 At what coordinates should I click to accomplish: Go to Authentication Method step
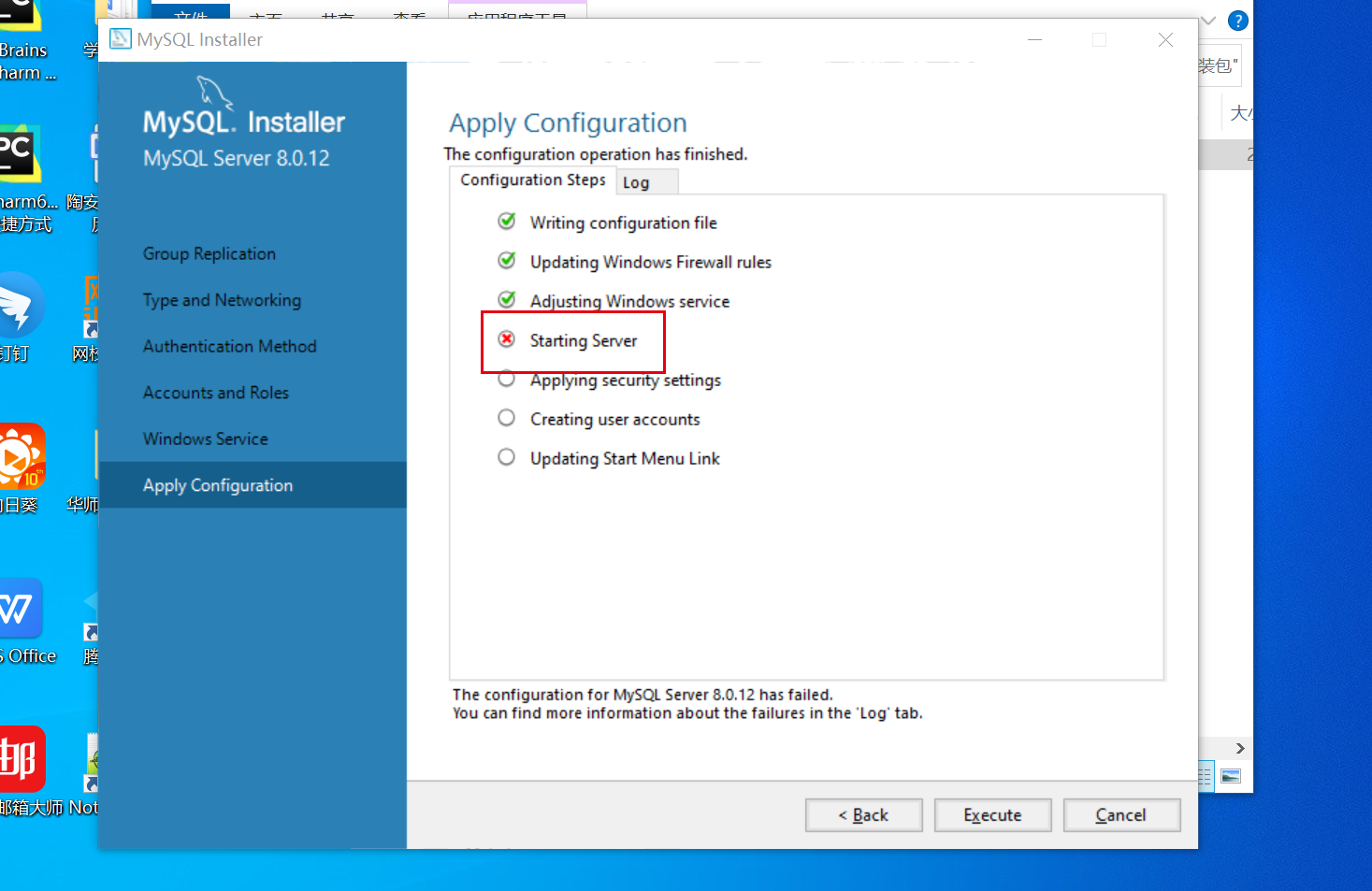click(x=230, y=346)
